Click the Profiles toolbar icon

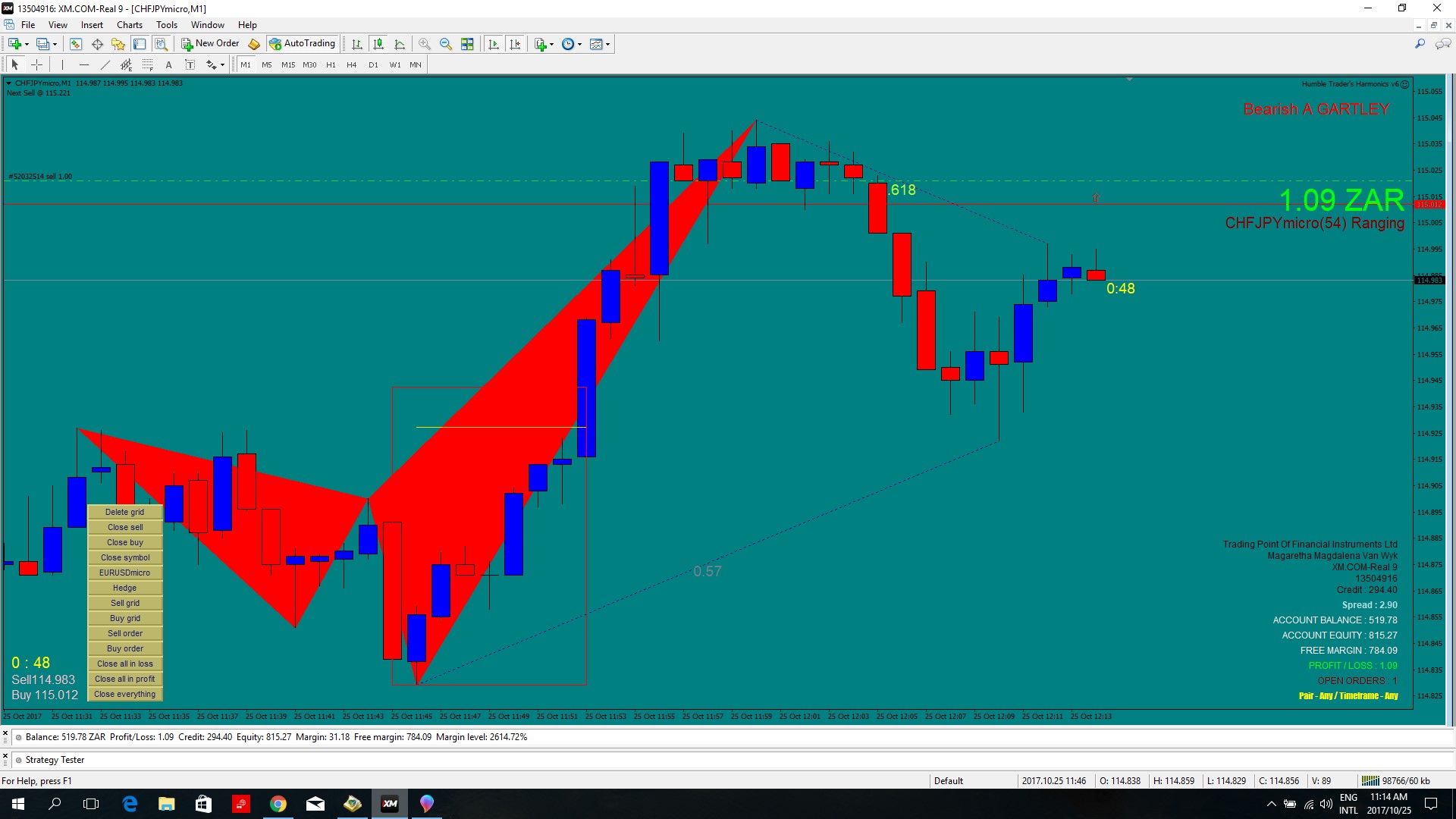click(43, 44)
